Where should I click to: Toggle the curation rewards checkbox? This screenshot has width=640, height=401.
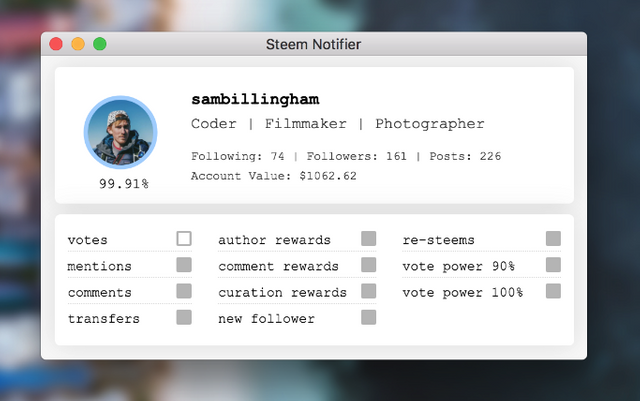point(369,291)
